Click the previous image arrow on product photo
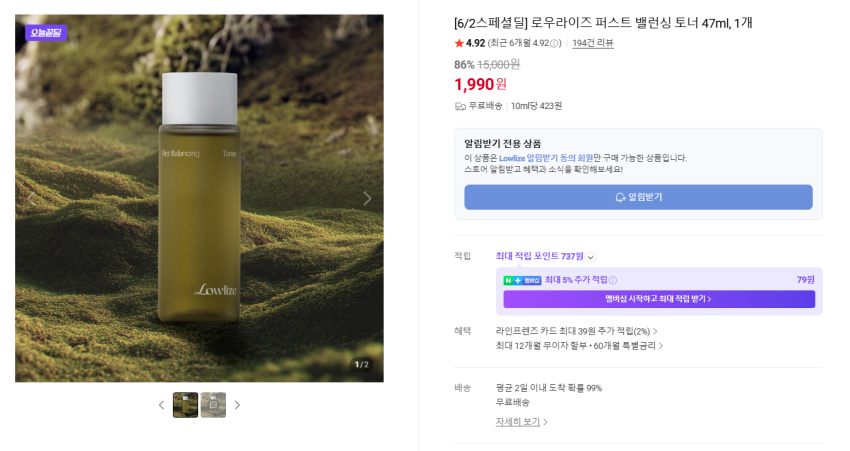 31,198
